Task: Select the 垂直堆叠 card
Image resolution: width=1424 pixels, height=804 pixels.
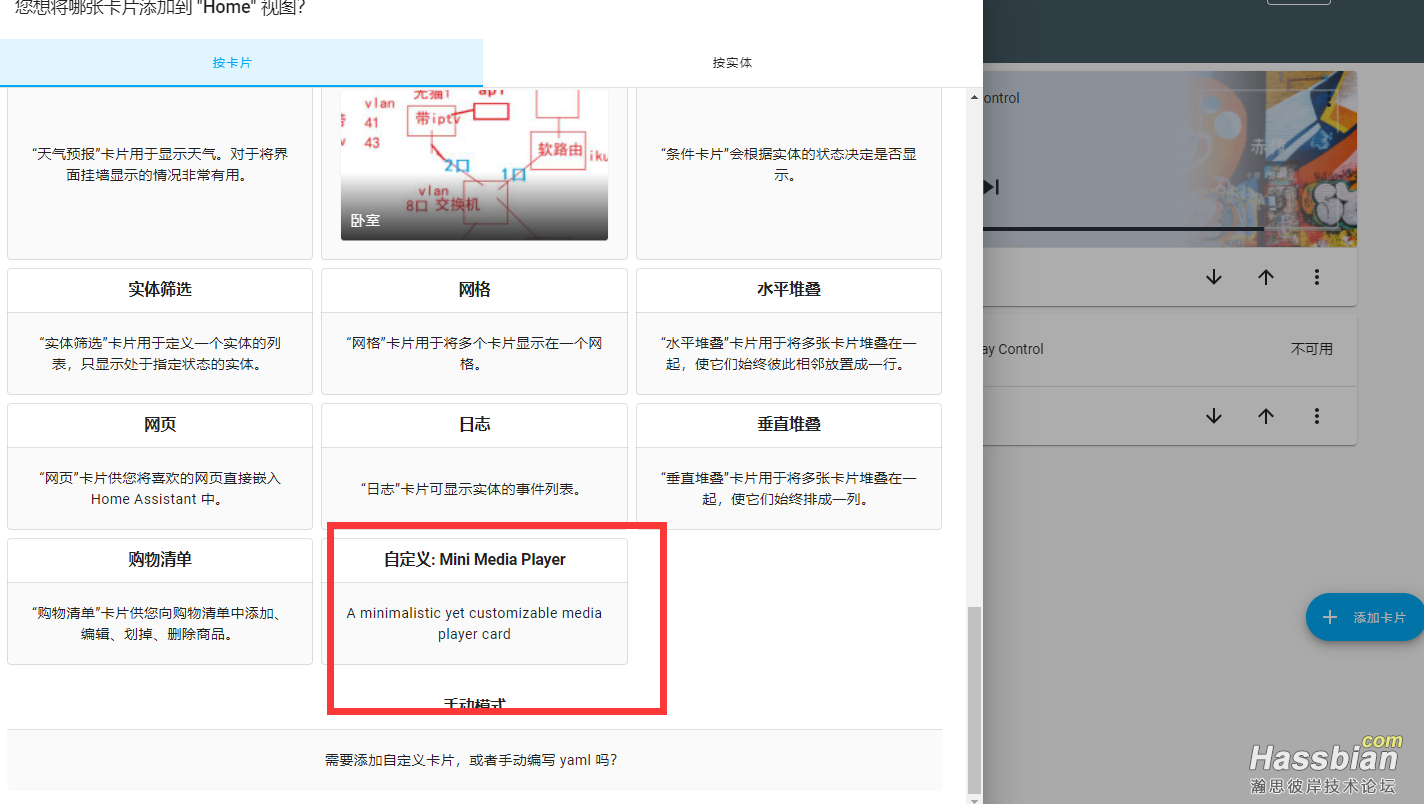Action: (x=789, y=466)
